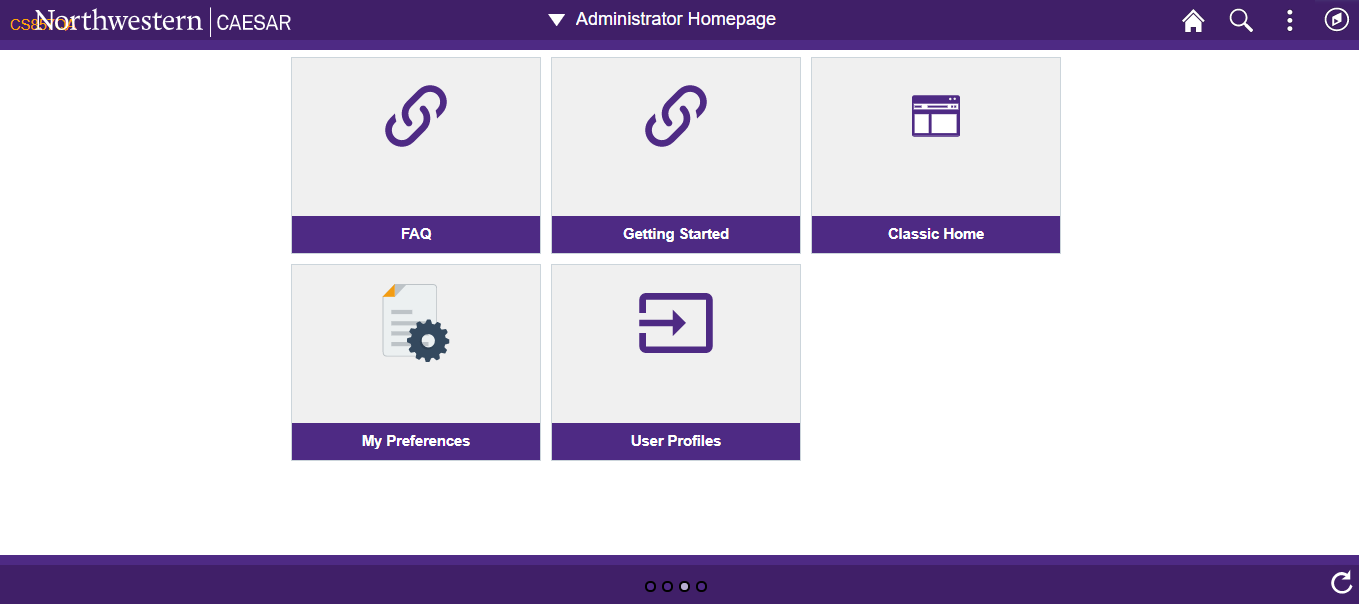The width and height of the screenshot is (1359, 604).
Task: Click the FAQ link tile icon
Action: tap(415, 117)
